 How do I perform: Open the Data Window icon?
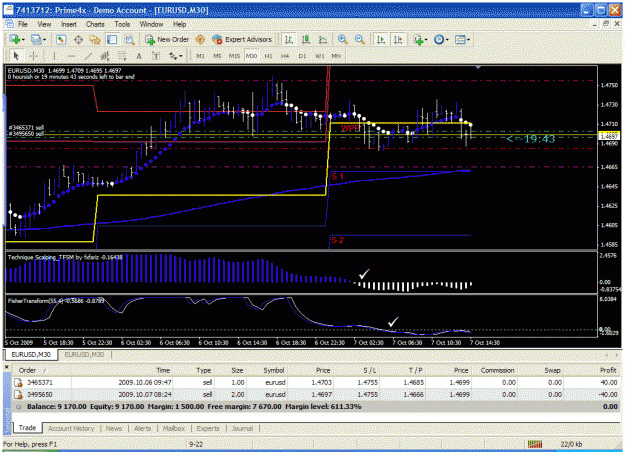pyautogui.click(x=78, y=39)
